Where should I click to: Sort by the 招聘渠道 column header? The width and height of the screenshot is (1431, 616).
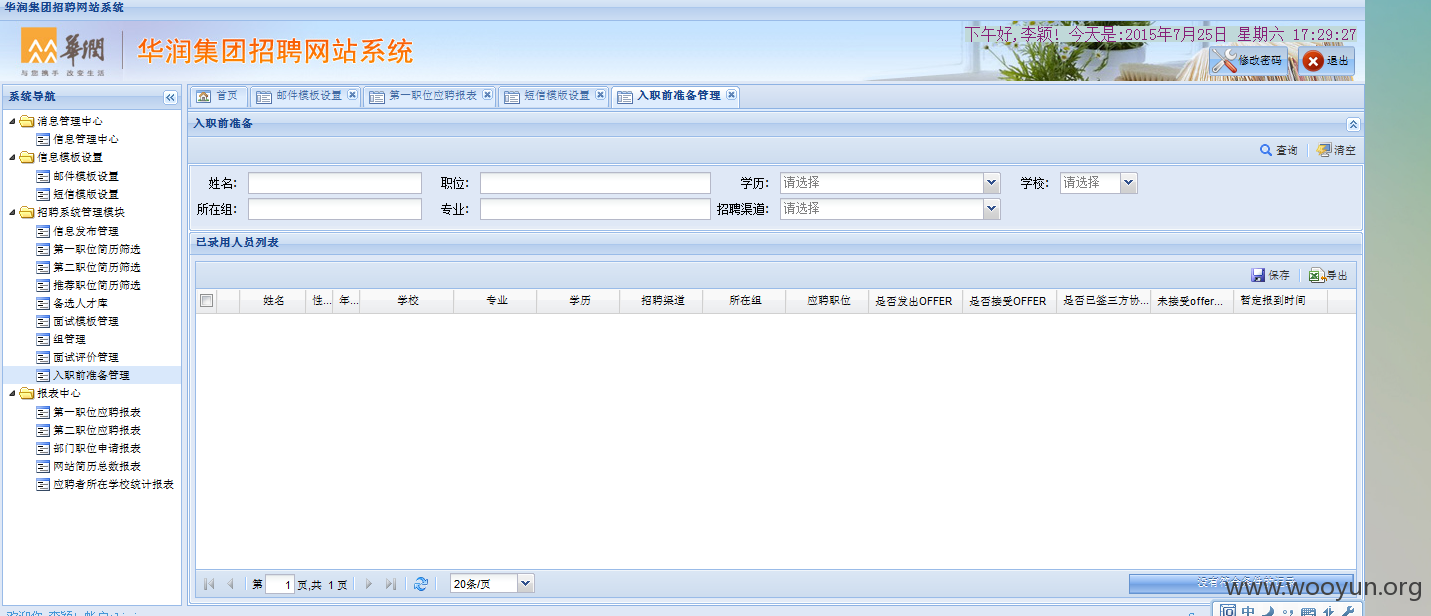point(662,301)
